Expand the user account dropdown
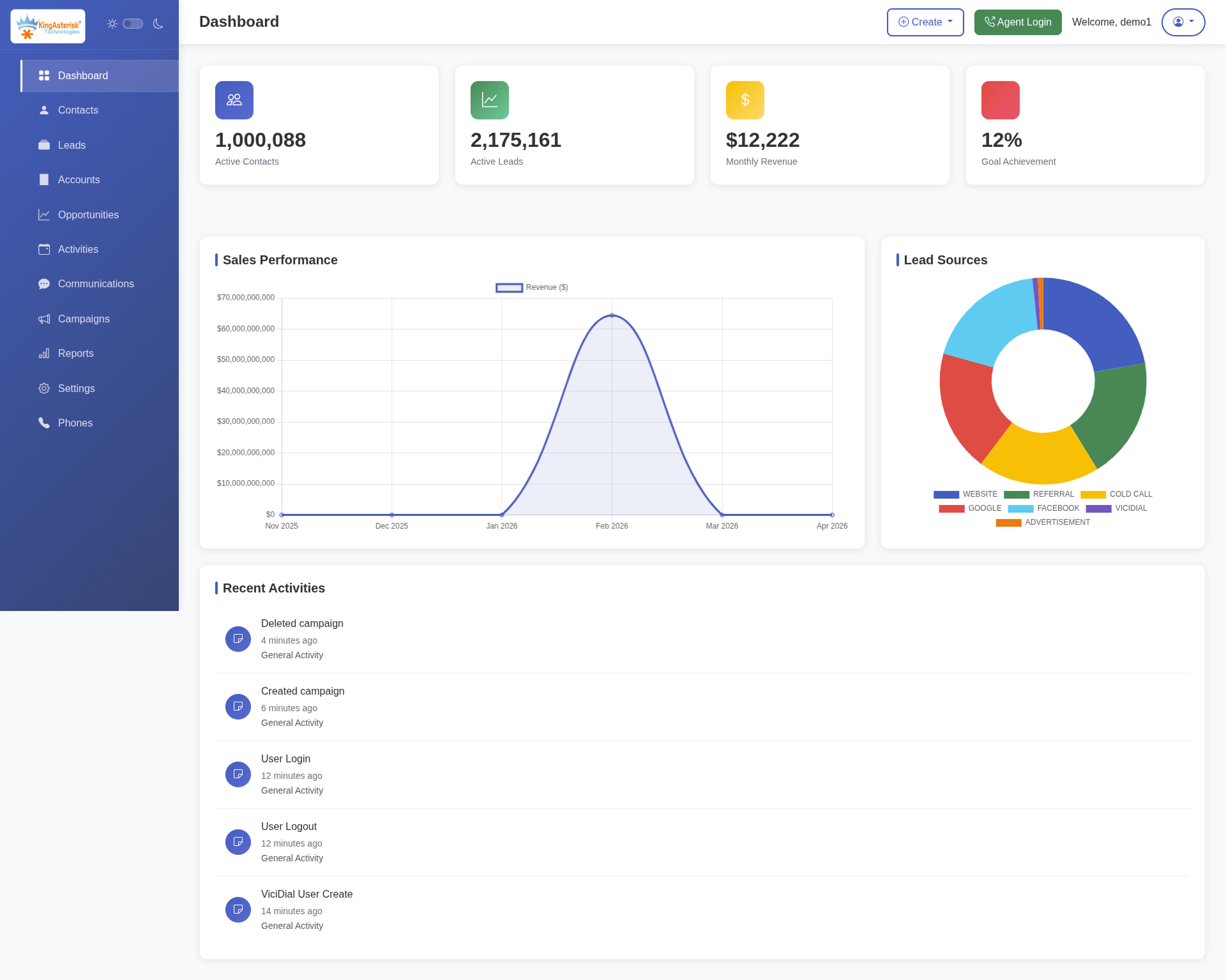Screen dimensions: 1226x980 pos(1183,22)
